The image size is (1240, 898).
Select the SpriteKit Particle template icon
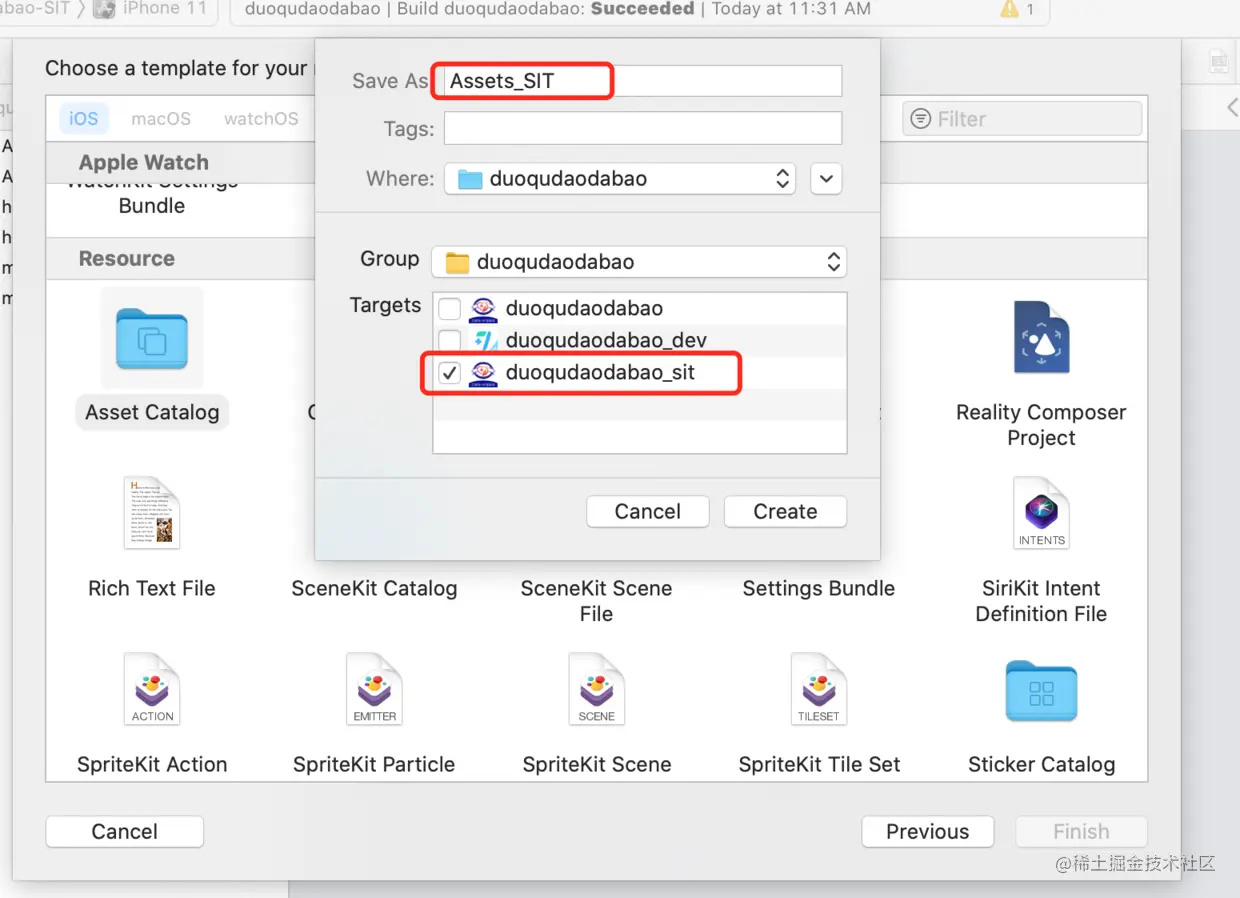click(x=374, y=689)
